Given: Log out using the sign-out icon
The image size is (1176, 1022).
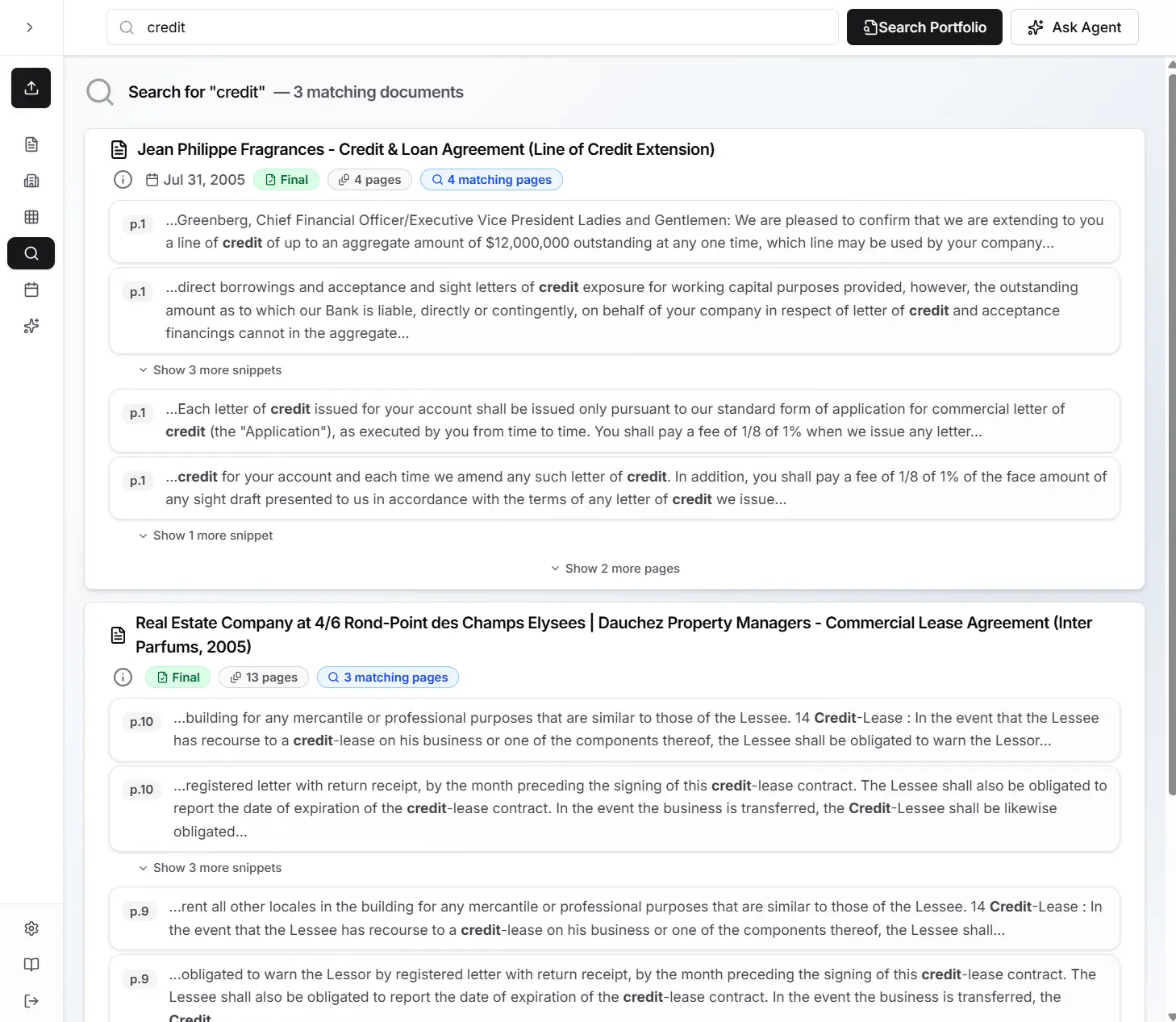Looking at the screenshot, I should [31, 1000].
